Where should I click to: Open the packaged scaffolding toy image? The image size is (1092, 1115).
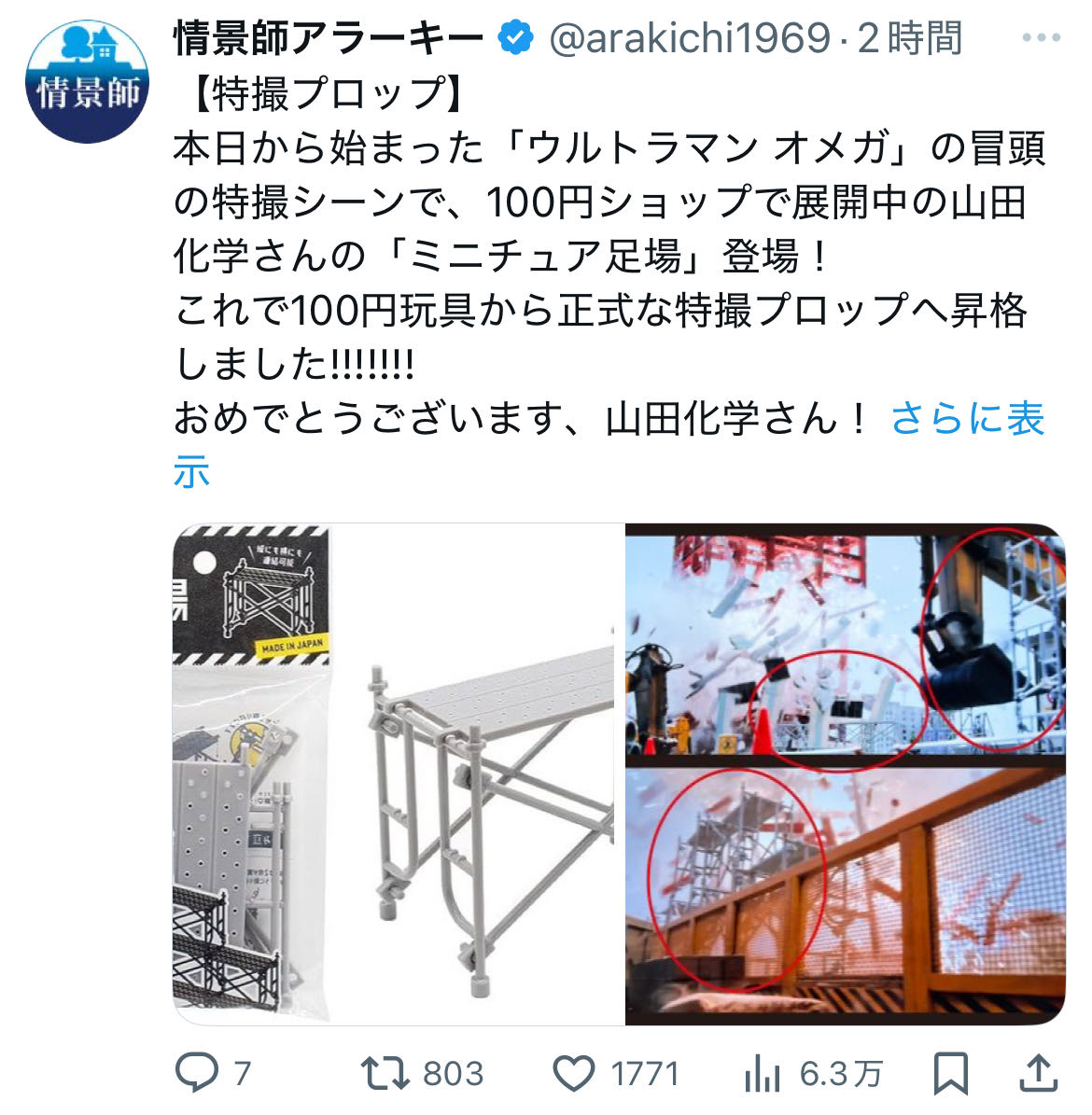click(252, 774)
